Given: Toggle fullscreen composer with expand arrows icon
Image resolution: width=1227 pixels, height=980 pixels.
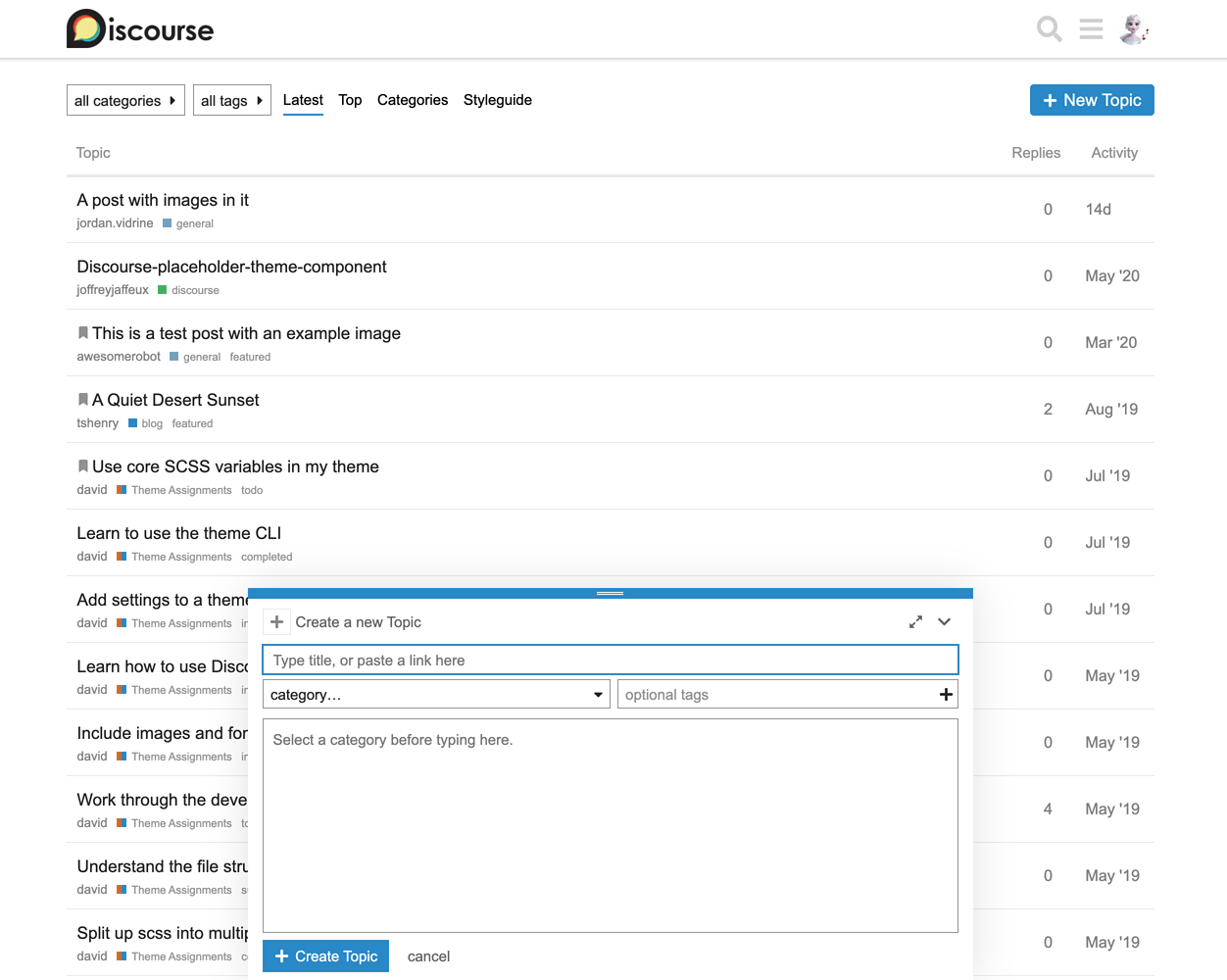Looking at the screenshot, I should (x=915, y=622).
